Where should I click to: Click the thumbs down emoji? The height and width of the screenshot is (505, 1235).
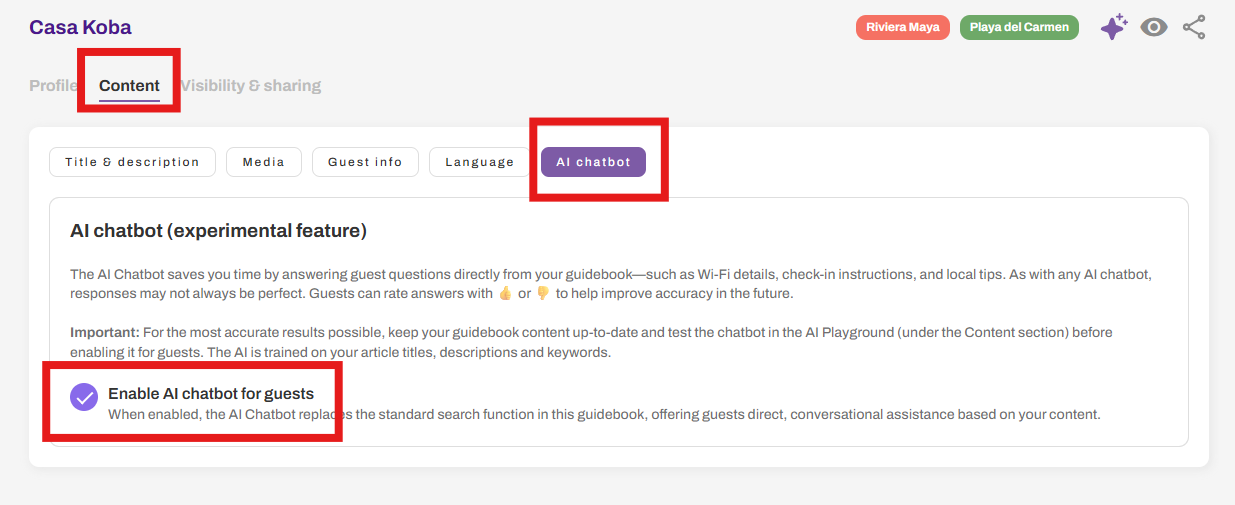[543, 293]
